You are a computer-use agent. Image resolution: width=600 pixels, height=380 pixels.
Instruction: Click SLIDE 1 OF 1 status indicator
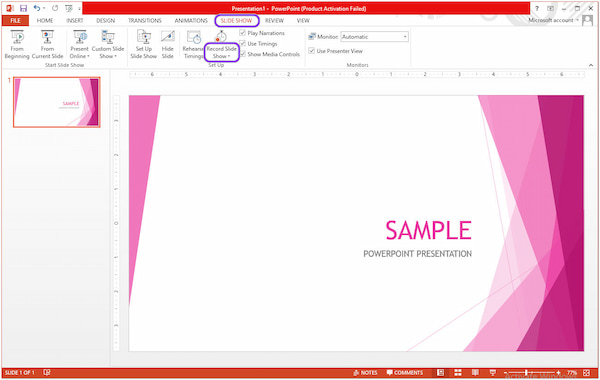pyautogui.click(x=20, y=373)
